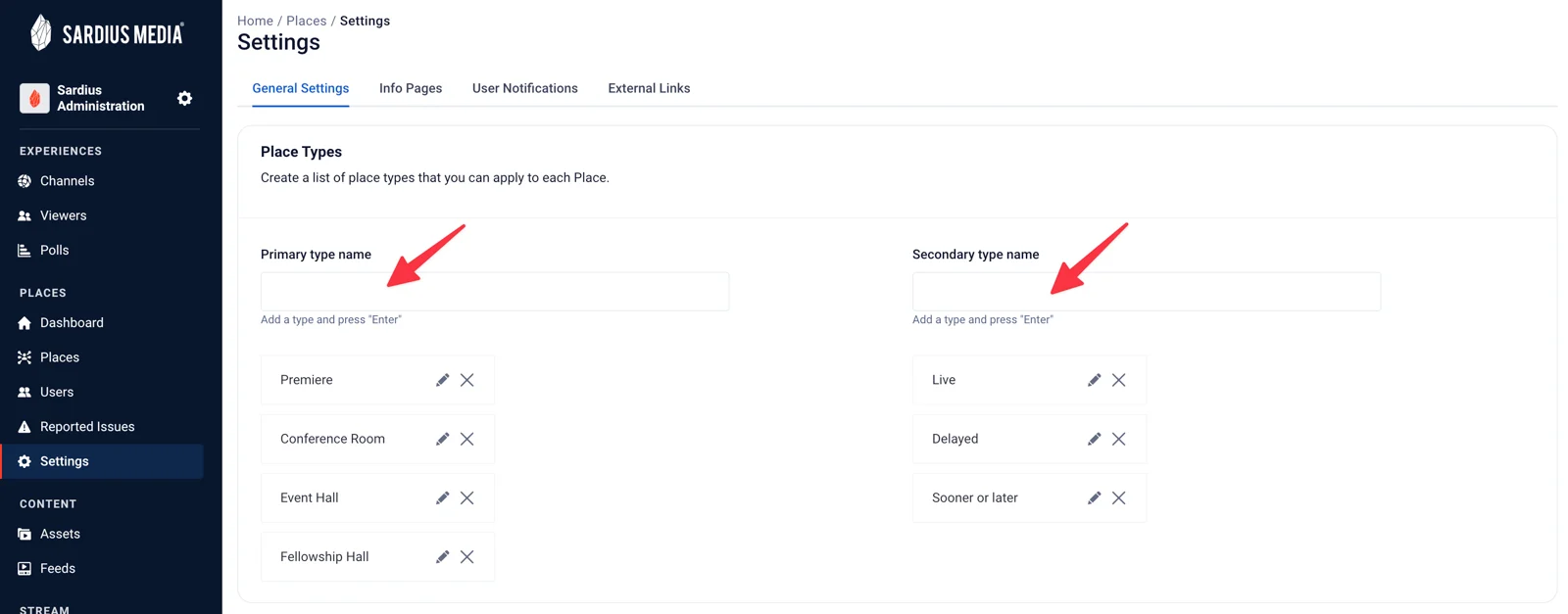This screenshot has width=1568, height=614.
Task: Open the account settings gear icon
Action: [x=184, y=98]
